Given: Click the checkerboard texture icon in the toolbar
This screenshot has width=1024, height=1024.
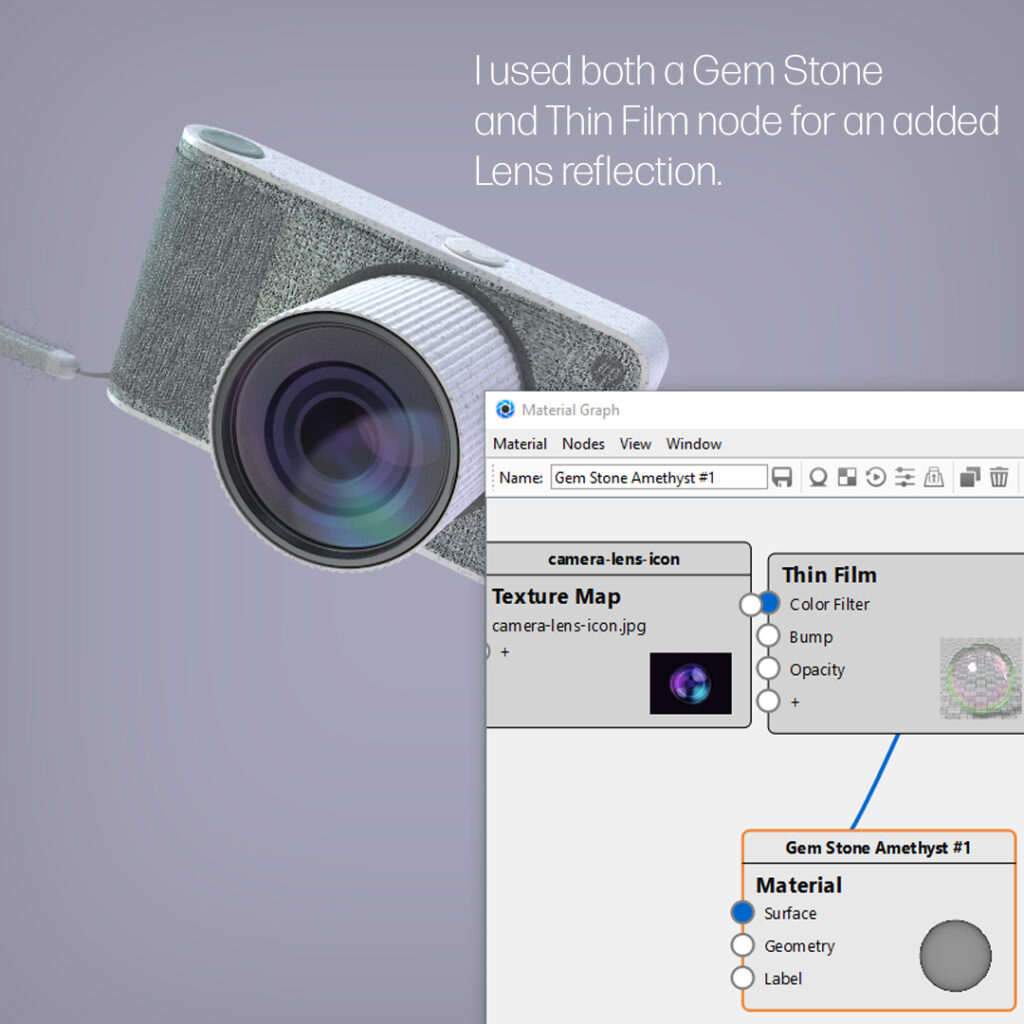Looking at the screenshot, I should click(847, 478).
